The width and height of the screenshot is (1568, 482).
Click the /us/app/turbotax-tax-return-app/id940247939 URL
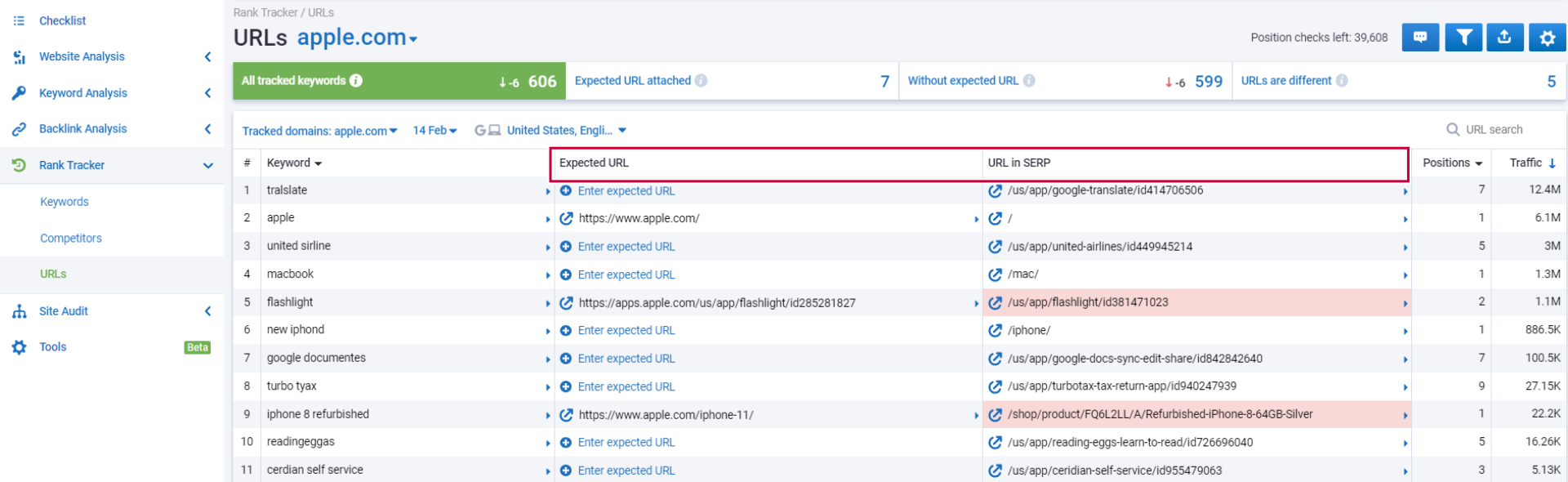click(1122, 386)
